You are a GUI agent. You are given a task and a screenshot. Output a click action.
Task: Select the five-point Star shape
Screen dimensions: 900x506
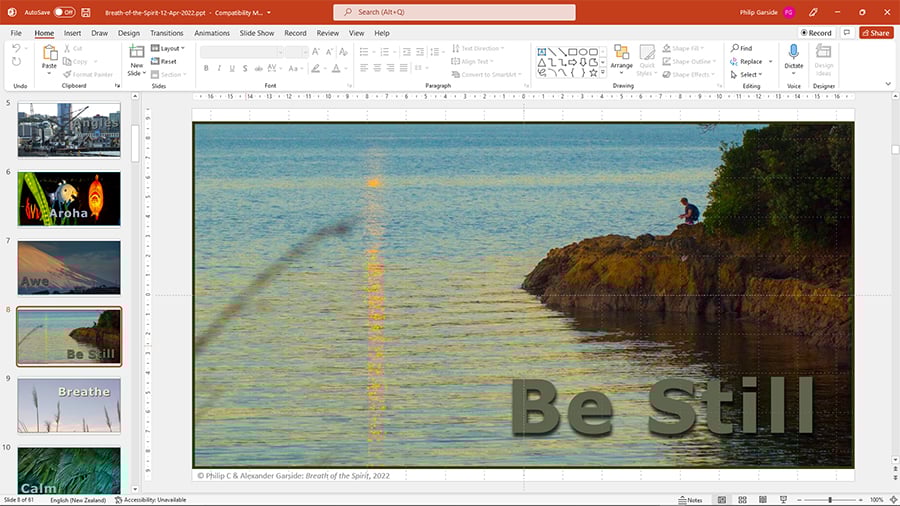pos(593,73)
